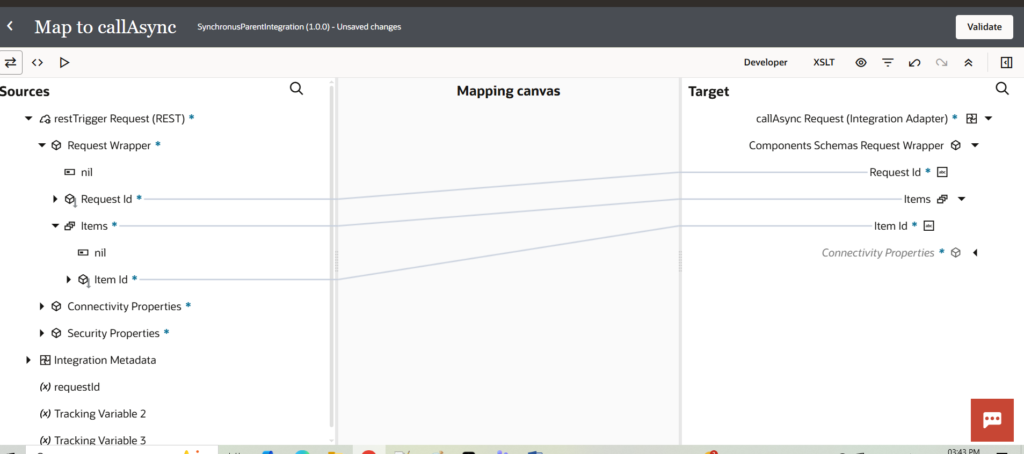Select Tracking Variable 2 in Sources
This screenshot has width=1024, height=454.
pos(100,413)
